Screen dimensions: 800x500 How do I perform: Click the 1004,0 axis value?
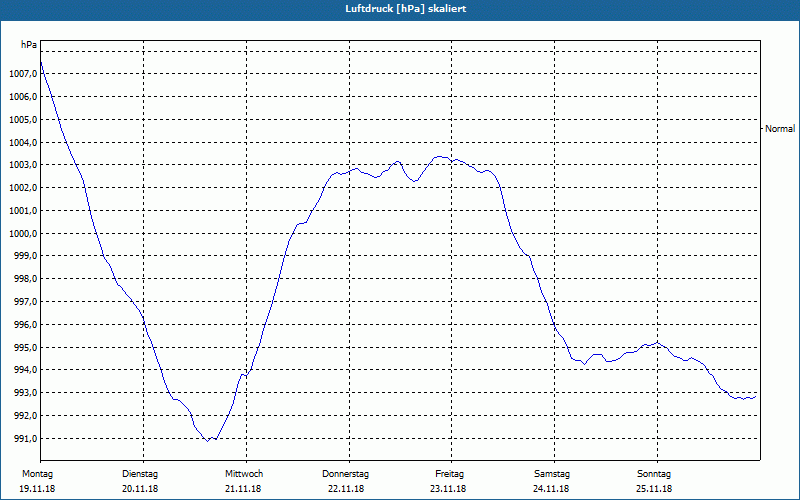click(23, 143)
